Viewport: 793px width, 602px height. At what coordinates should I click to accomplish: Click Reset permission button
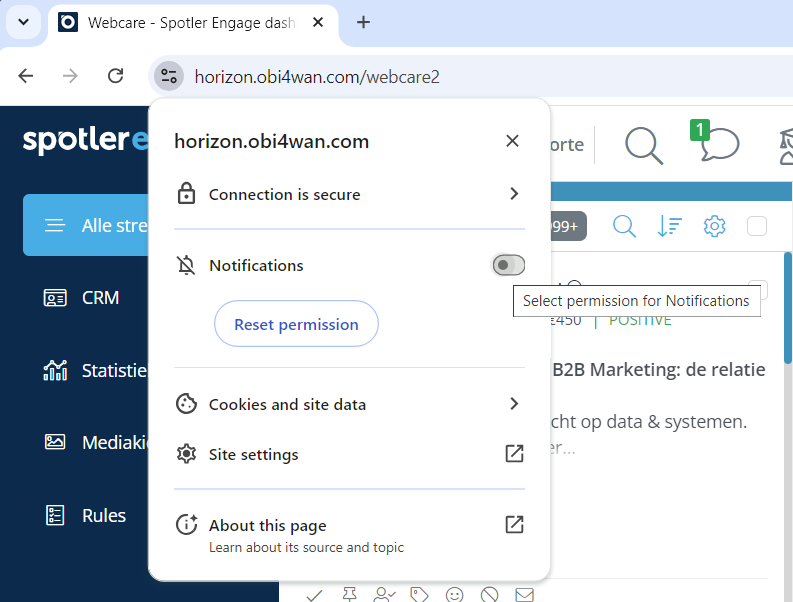pos(296,324)
